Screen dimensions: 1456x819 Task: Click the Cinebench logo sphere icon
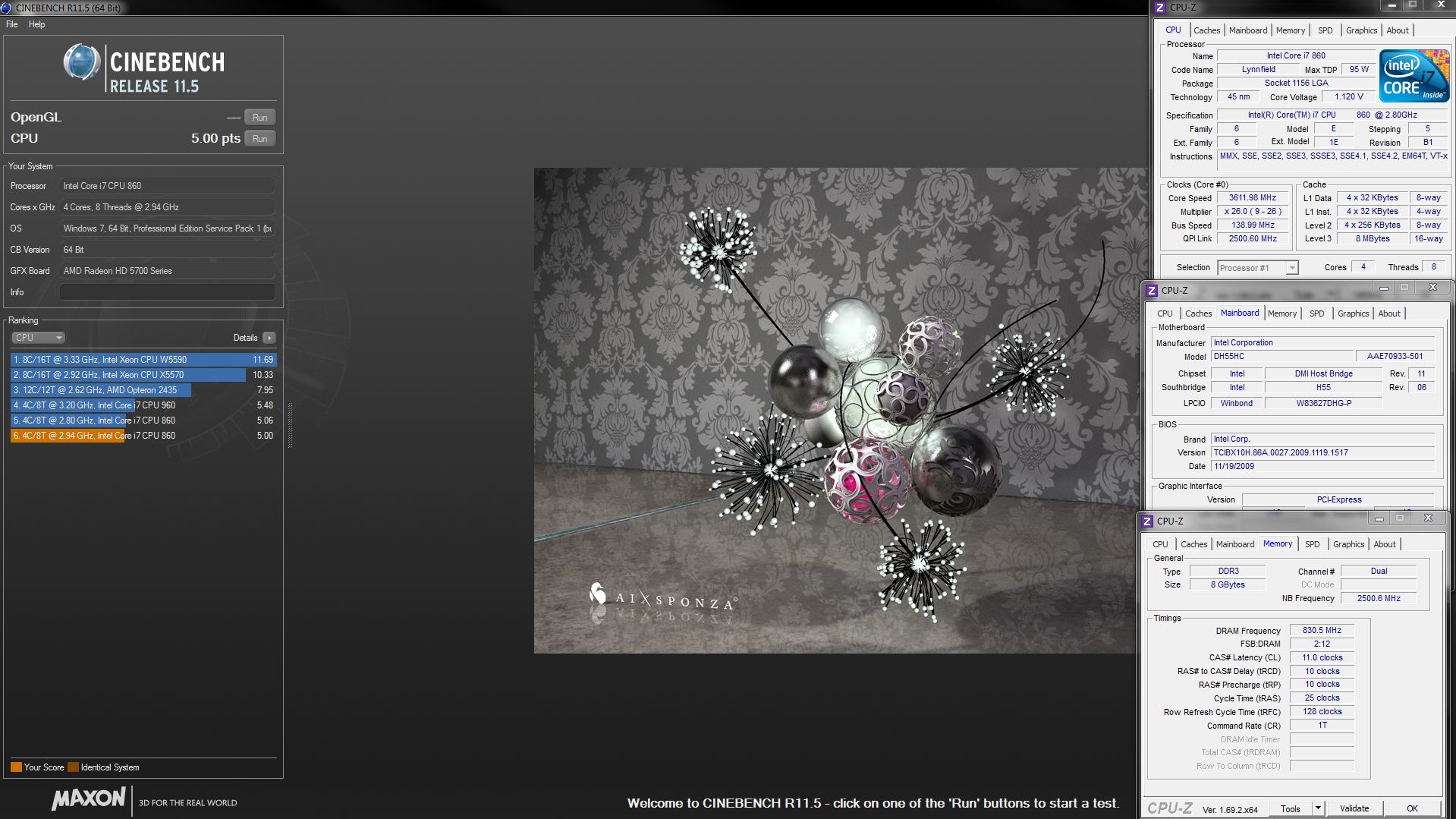pyautogui.click(x=81, y=63)
